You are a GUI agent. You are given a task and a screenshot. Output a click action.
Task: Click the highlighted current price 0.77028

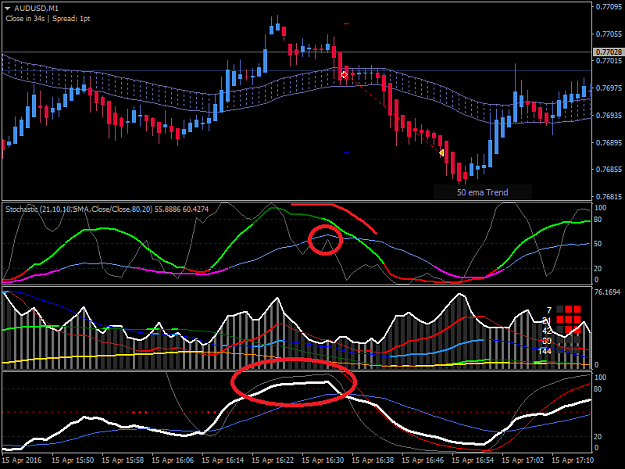pos(608,52)
